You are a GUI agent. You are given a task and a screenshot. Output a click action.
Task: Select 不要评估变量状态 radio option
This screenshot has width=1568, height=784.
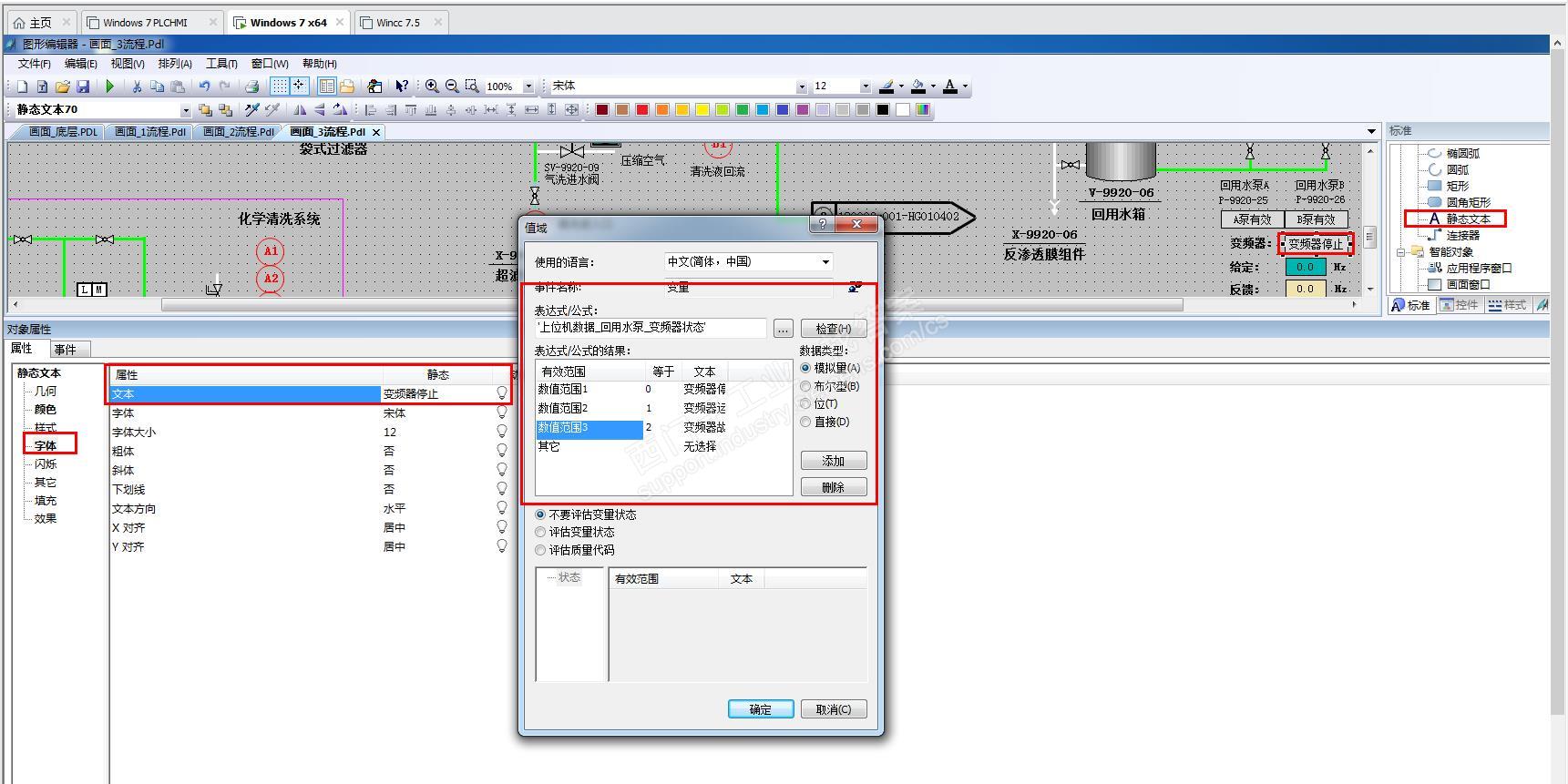540,514
